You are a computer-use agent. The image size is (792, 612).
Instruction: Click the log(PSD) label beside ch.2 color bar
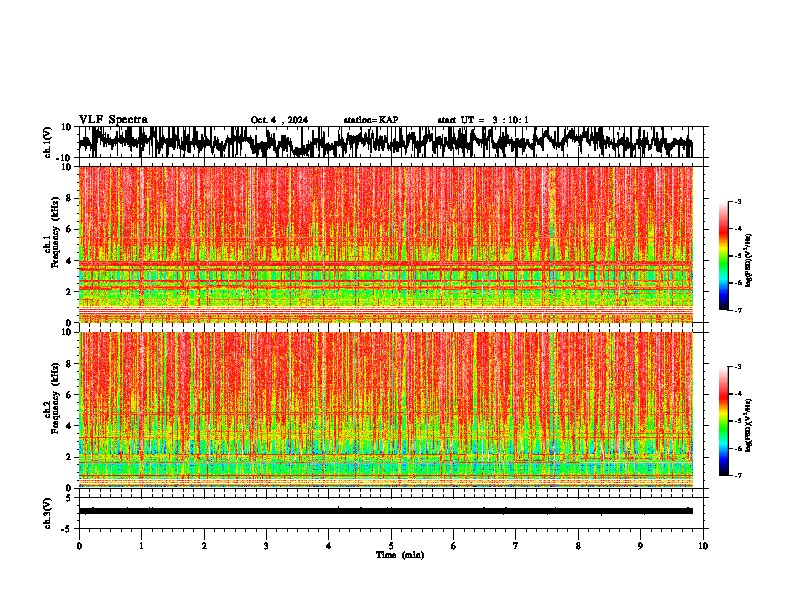tap(749, 425)
